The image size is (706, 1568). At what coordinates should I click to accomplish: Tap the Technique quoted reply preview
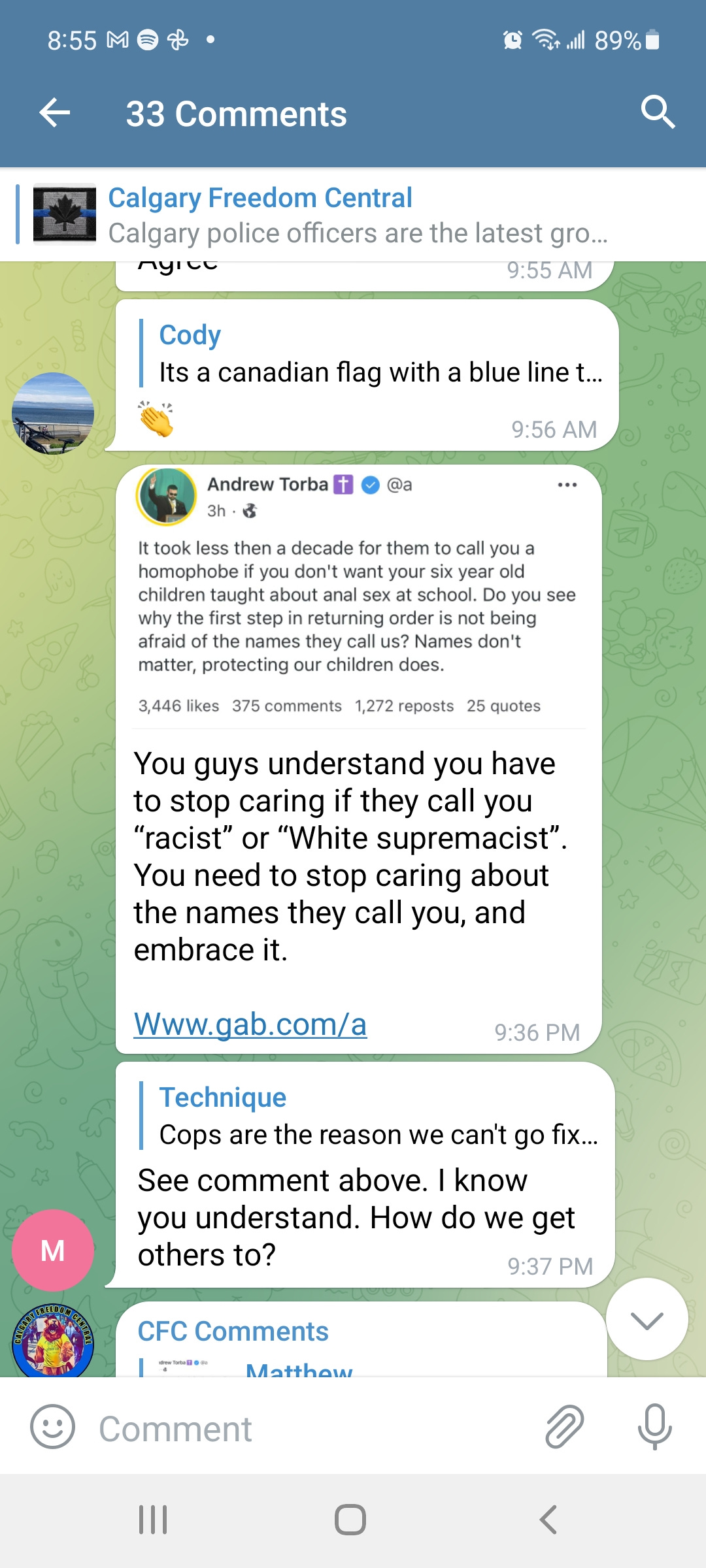click(x=369, y=1116)
